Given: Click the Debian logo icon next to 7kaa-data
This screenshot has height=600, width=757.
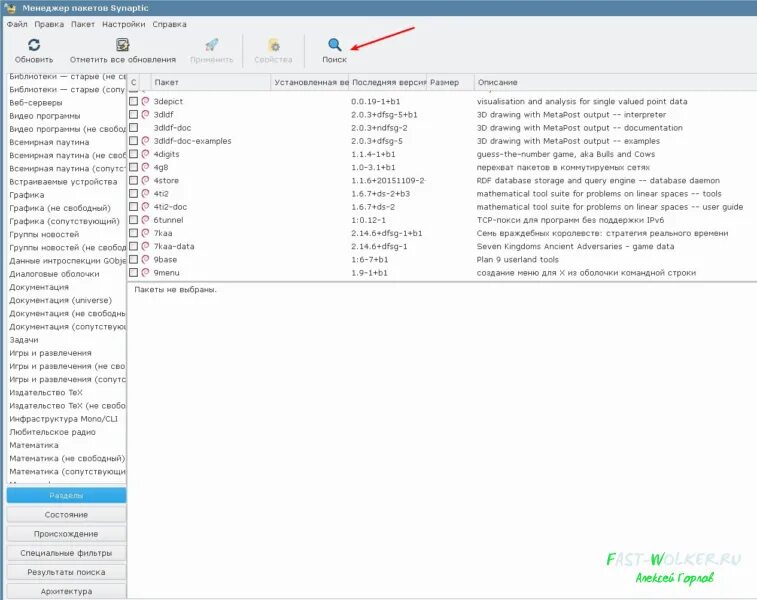Looking at the screenshot, I should (145, 246).
